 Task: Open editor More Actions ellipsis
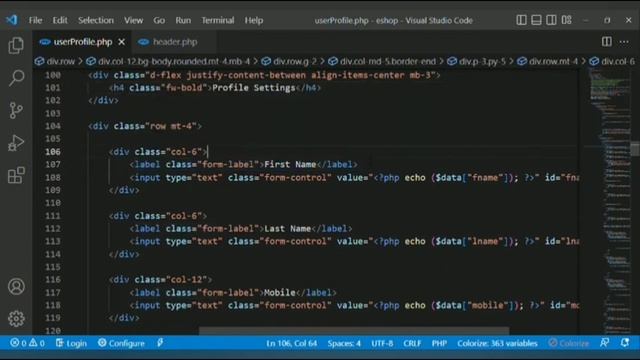tap(624, 42)
